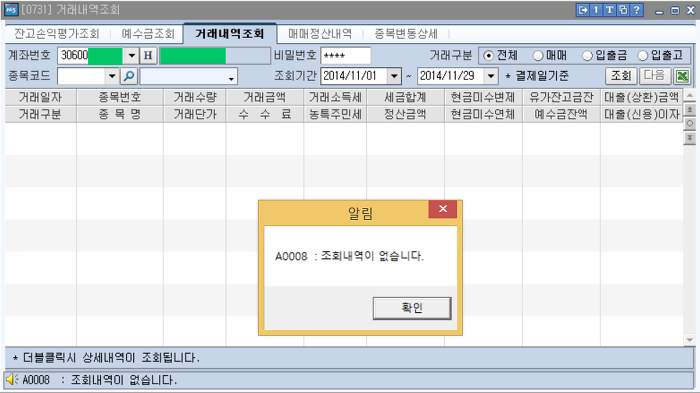700x393 pixels.
Task: Click the magnifier stock search icon
Action: tap(129, 76)
